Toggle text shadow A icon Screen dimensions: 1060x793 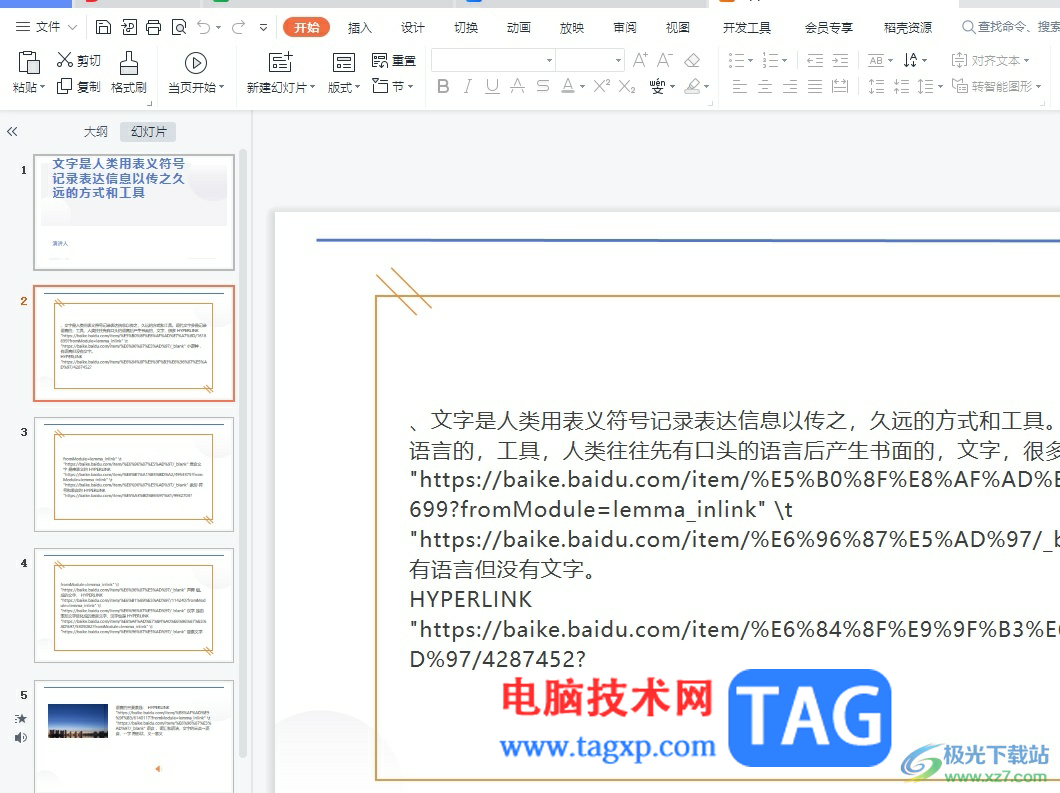pos(518,86)
